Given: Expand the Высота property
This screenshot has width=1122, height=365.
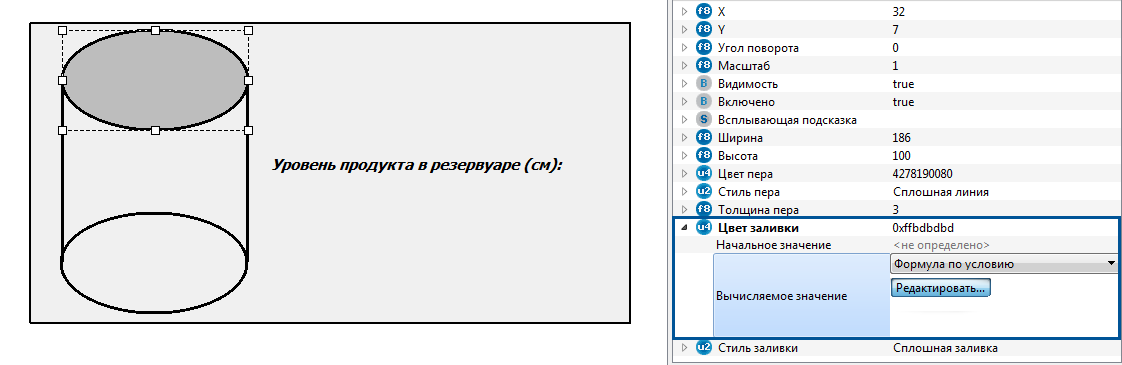Looking at the screenshot, I should 684,155.
